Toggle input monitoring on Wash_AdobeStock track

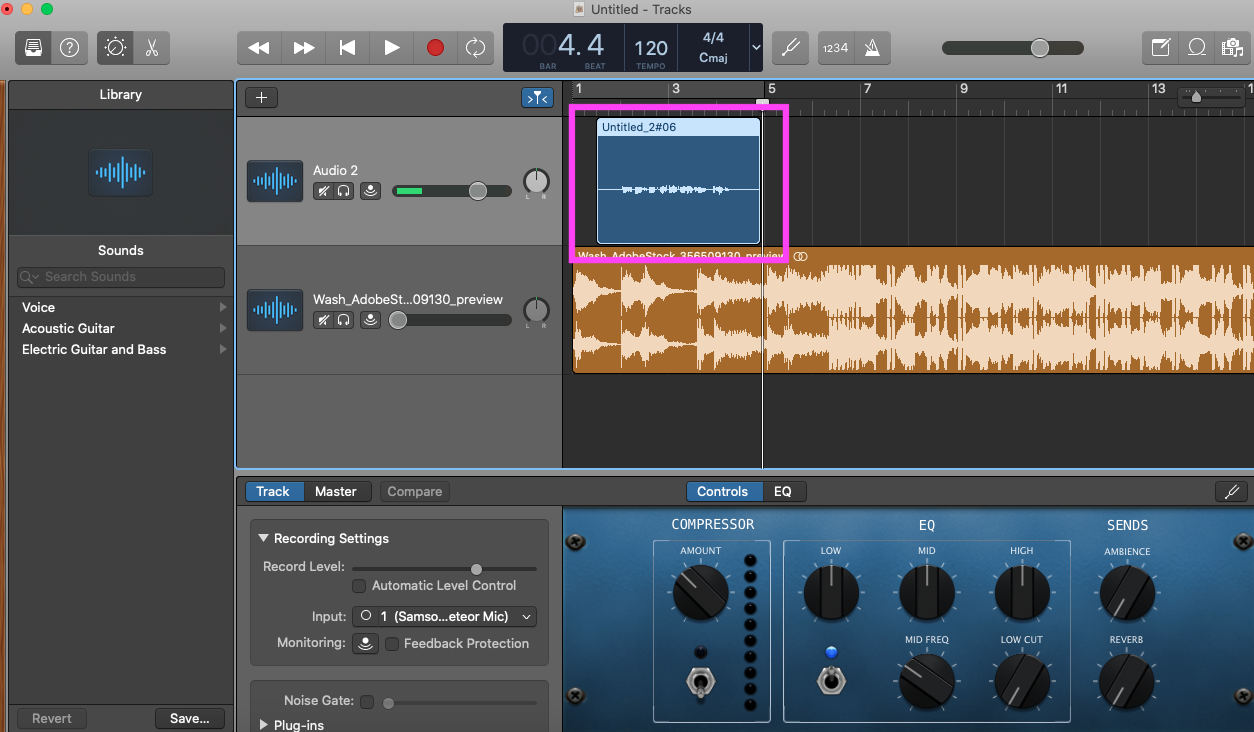[371, 320]
